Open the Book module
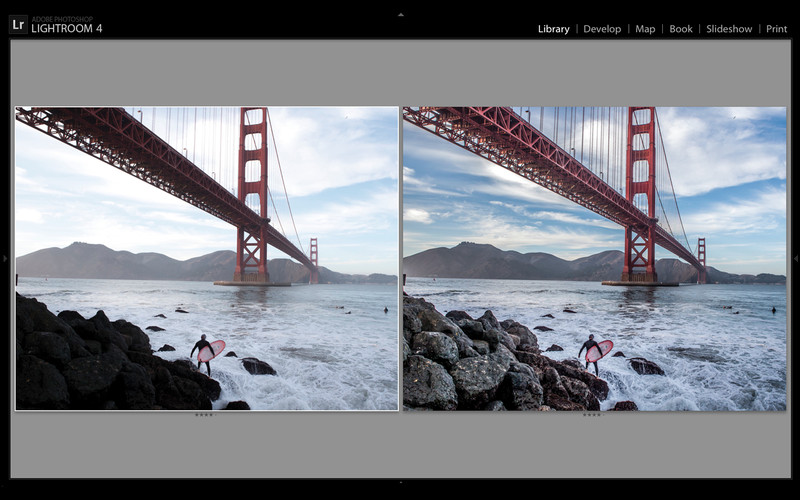The image size is (800, 500). pos(681,29)
